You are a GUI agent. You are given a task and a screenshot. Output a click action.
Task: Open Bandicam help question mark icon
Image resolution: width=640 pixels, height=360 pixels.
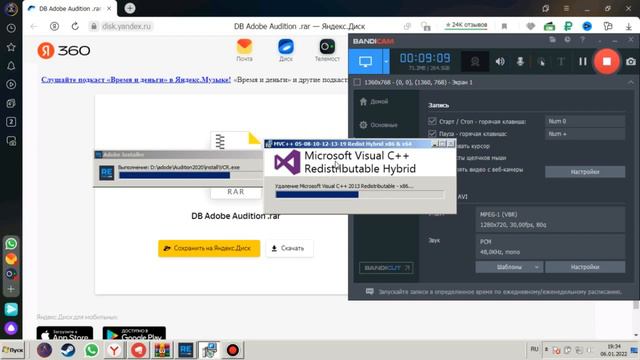pos(582,40)
